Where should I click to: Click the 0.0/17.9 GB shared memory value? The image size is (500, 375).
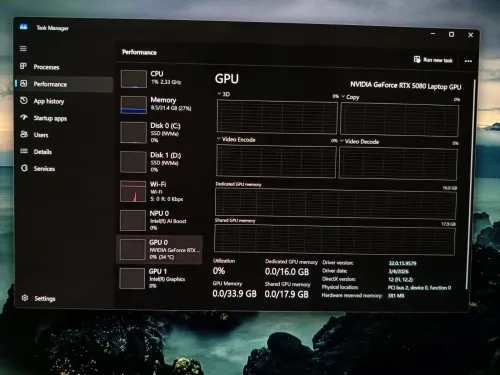[x=287, y=294]
